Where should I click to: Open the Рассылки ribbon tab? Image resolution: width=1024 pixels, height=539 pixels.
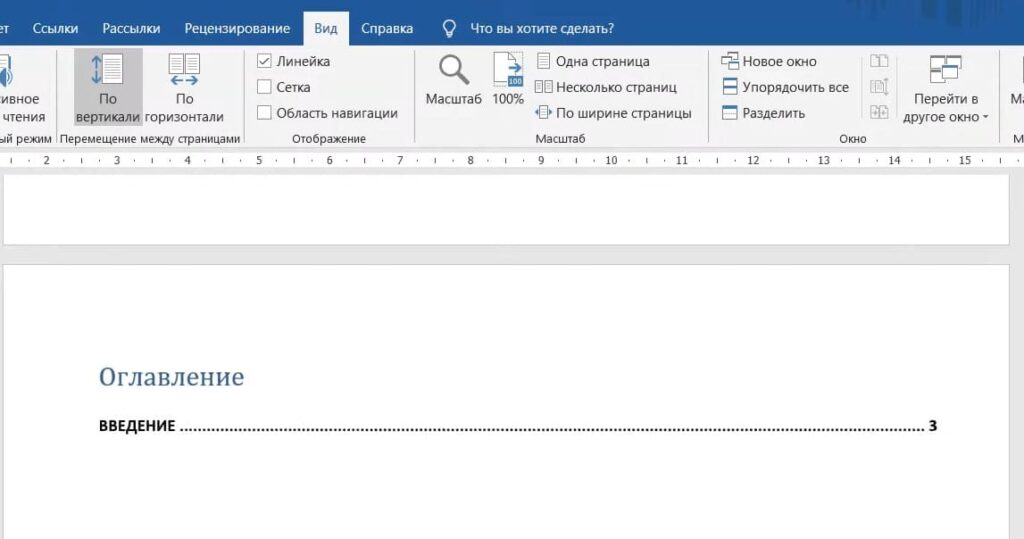tap(131, 28)
